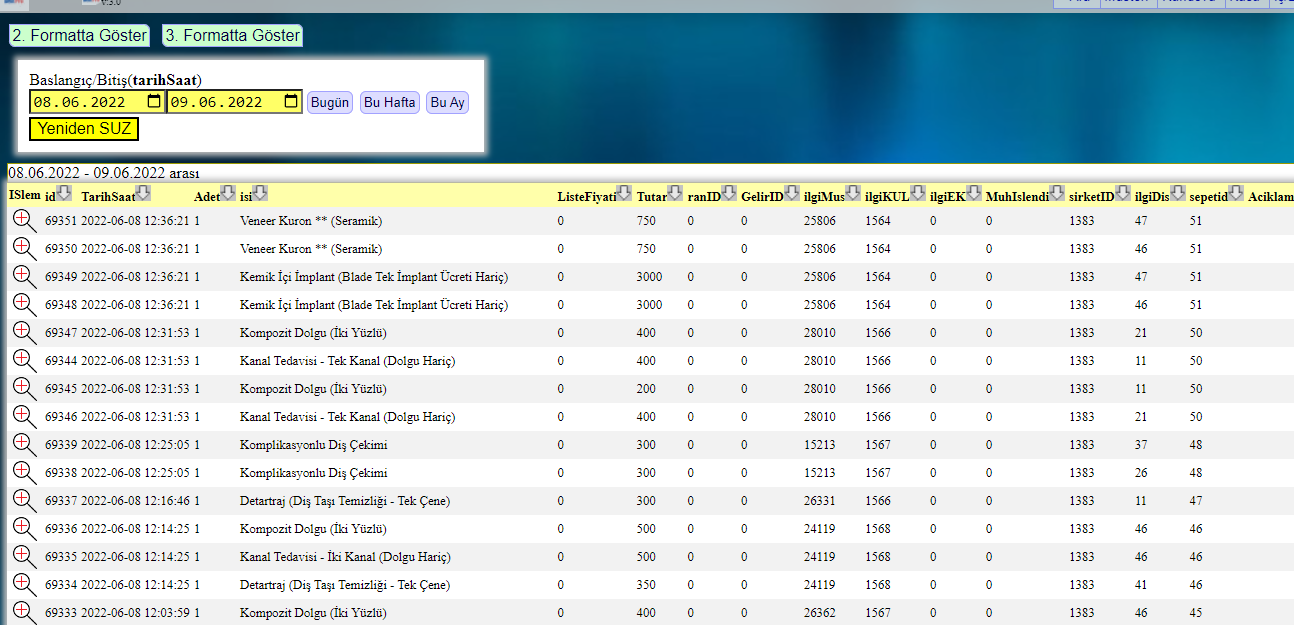Click the 2. Formatta Göster button
Viewport: 1294px width, 625px height.
click(x=79, y=36)
